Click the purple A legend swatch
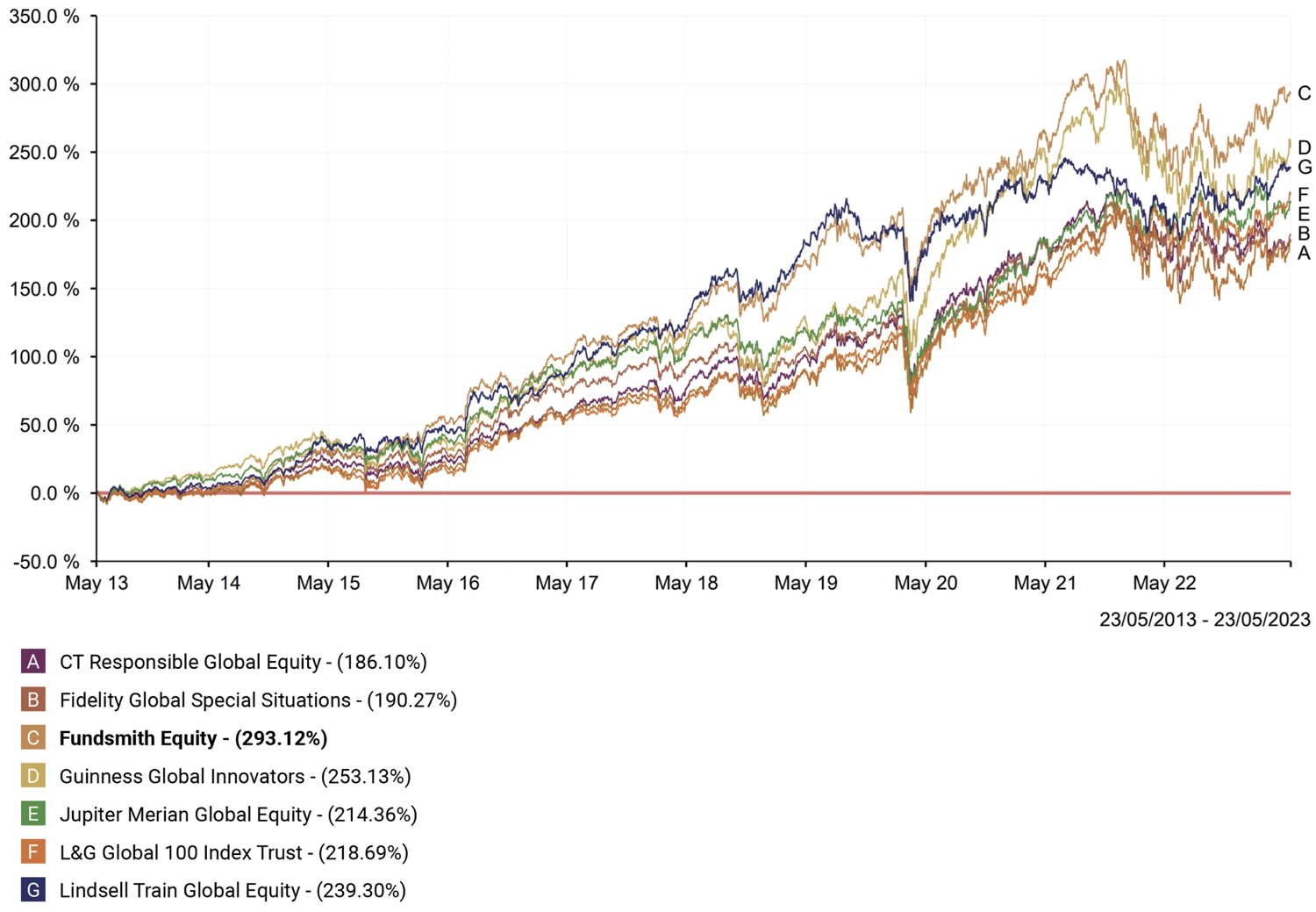The height and width of the screenshot is (912, 1316). 33,662
